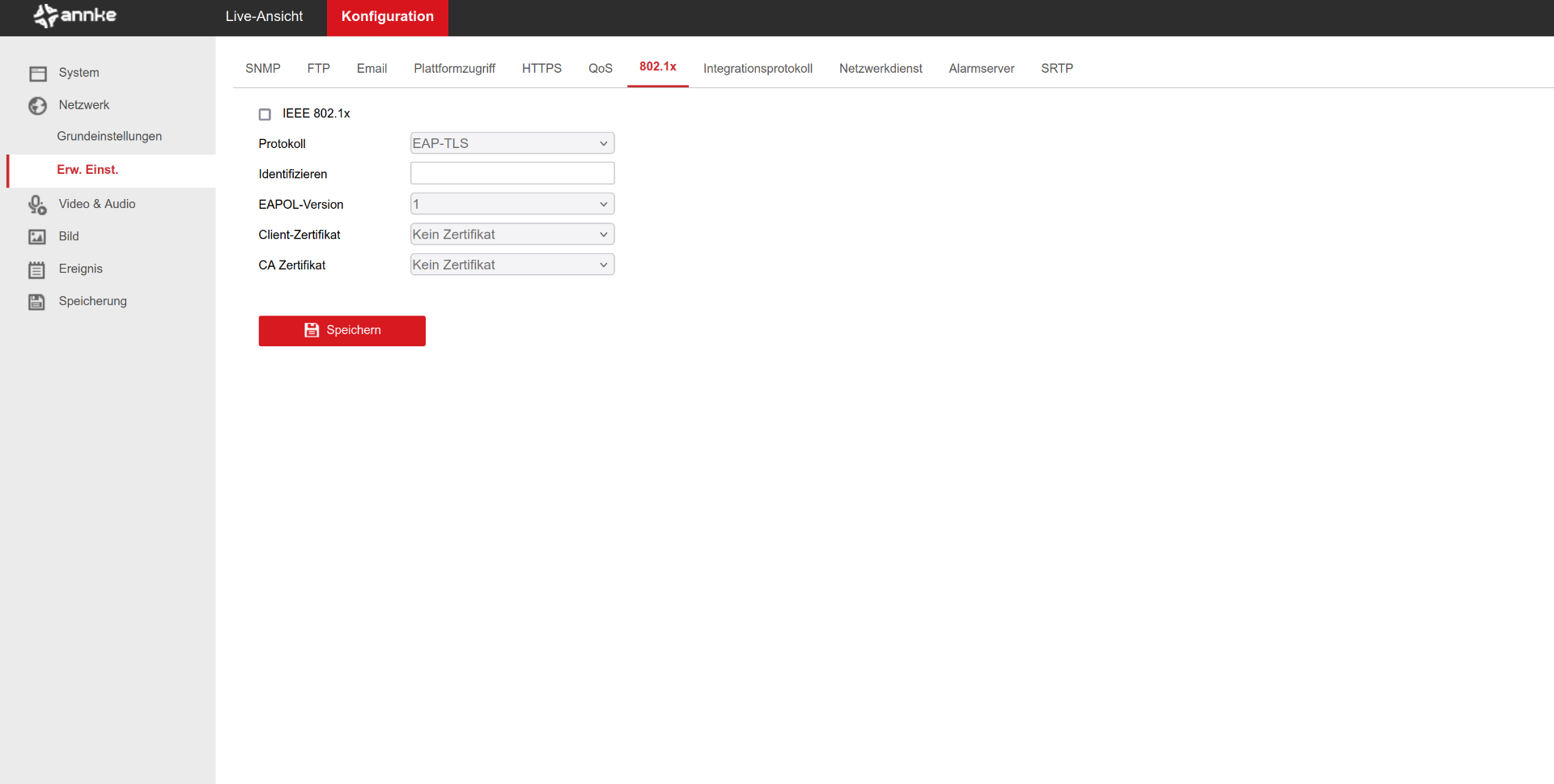Click the Identifizieren input field

coord(512,173)
